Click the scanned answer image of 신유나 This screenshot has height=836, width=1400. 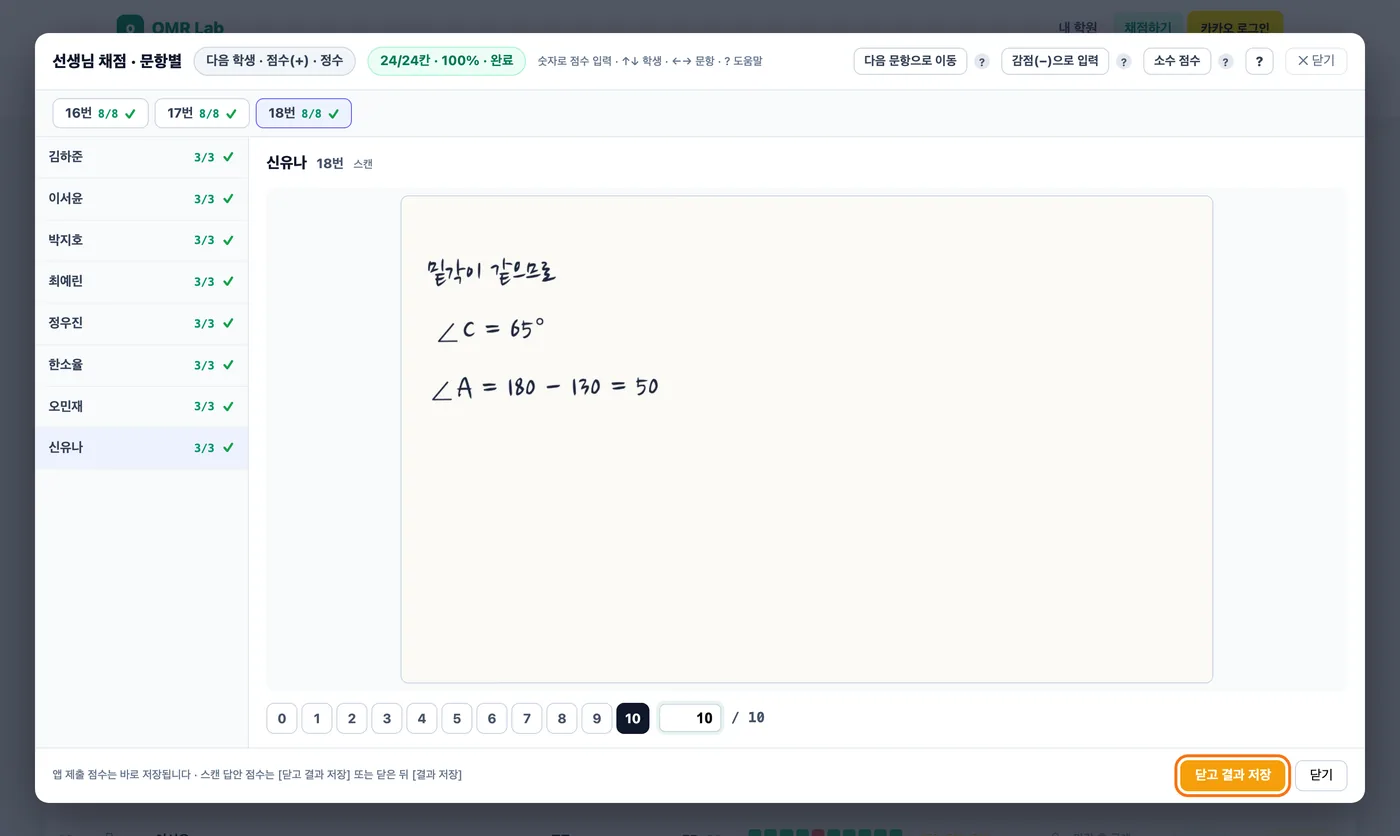point(807,439)
